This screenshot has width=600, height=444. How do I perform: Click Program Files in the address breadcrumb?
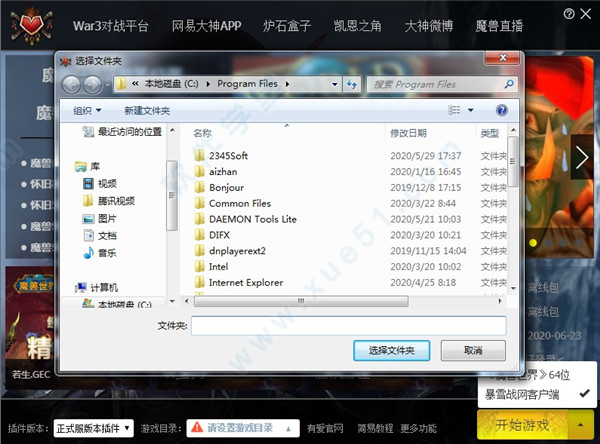247,84
